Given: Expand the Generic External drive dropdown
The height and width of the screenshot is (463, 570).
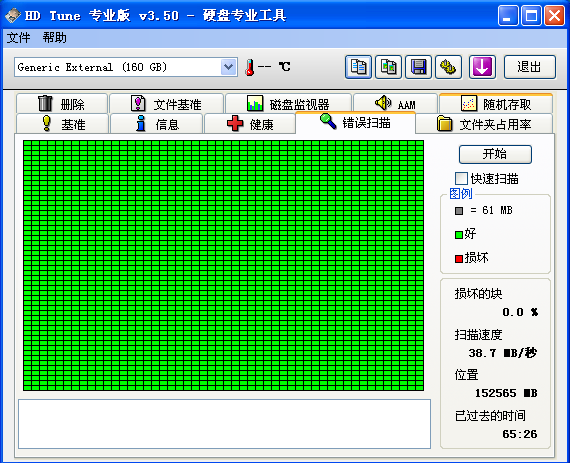Looking at the screenshot, I should tap(228, 67).
